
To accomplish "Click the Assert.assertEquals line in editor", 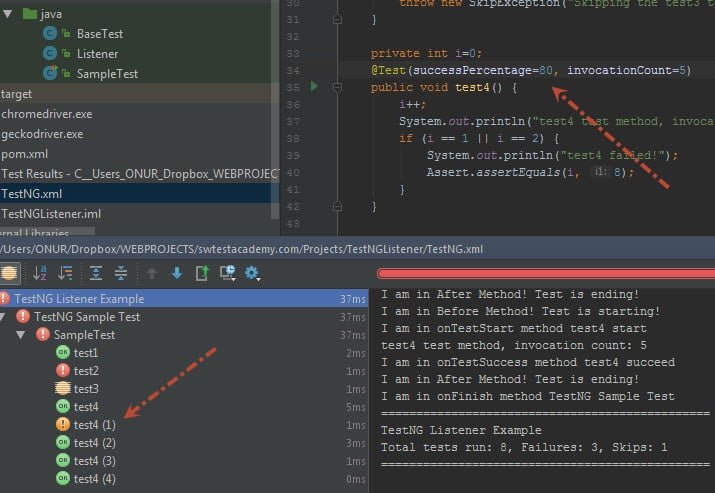I will click(x=530, y=172).
